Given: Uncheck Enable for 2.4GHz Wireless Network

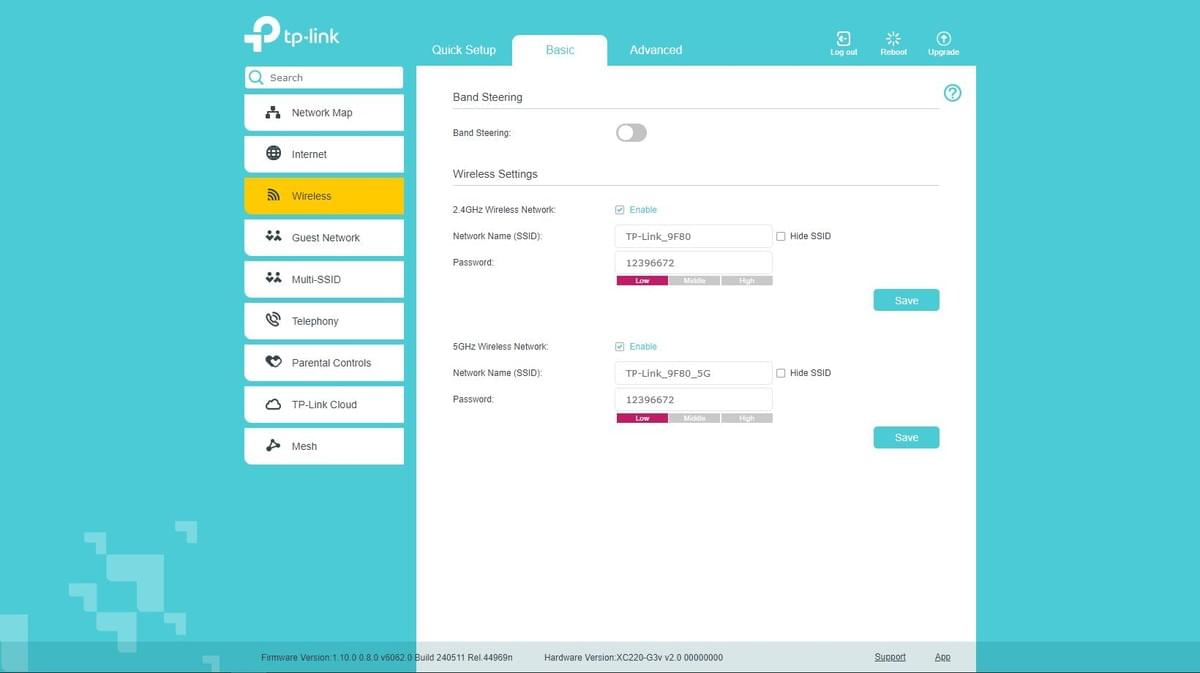Looking at the screenshot, I should 620,210.
